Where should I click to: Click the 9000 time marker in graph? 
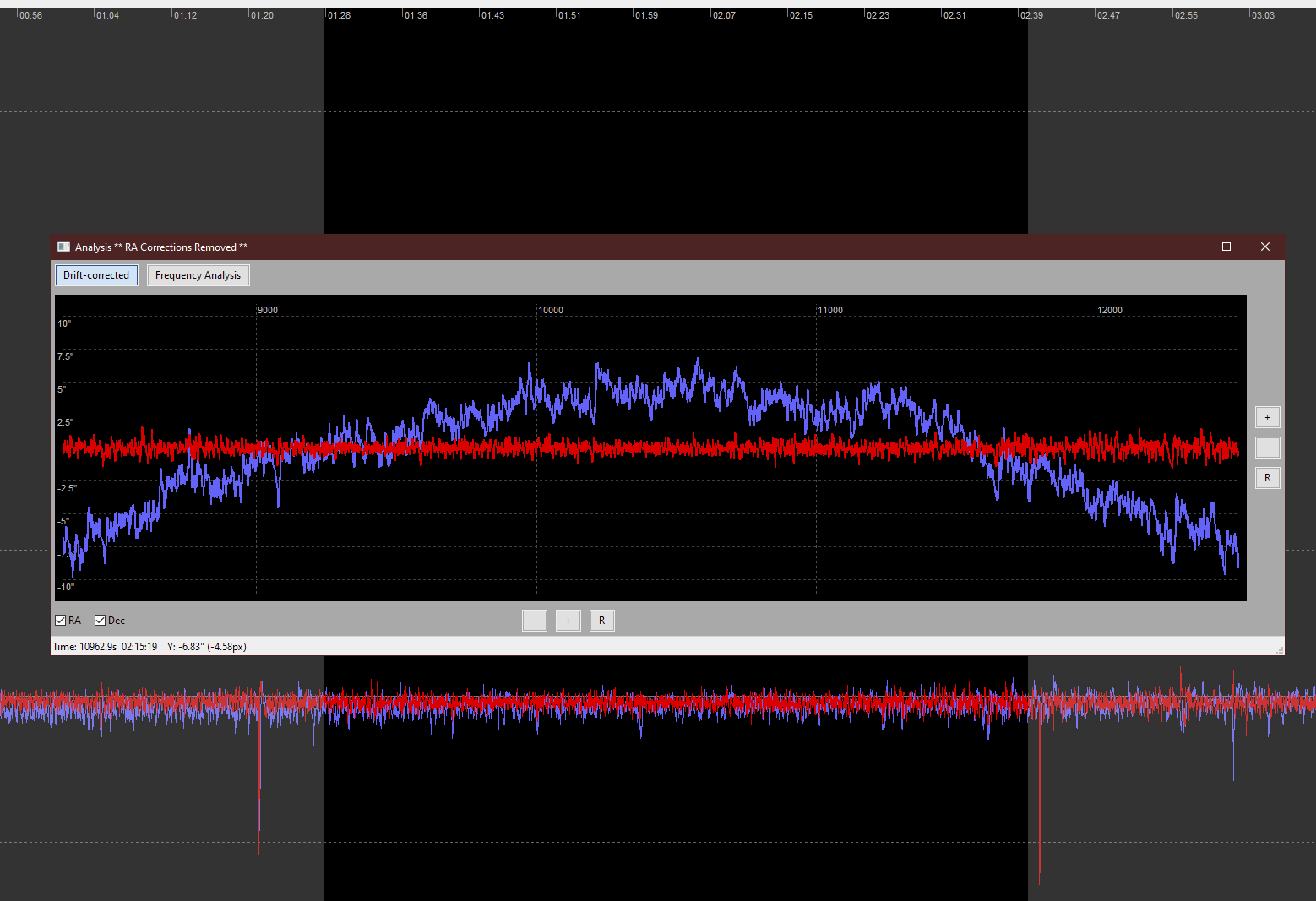(268, 310)
